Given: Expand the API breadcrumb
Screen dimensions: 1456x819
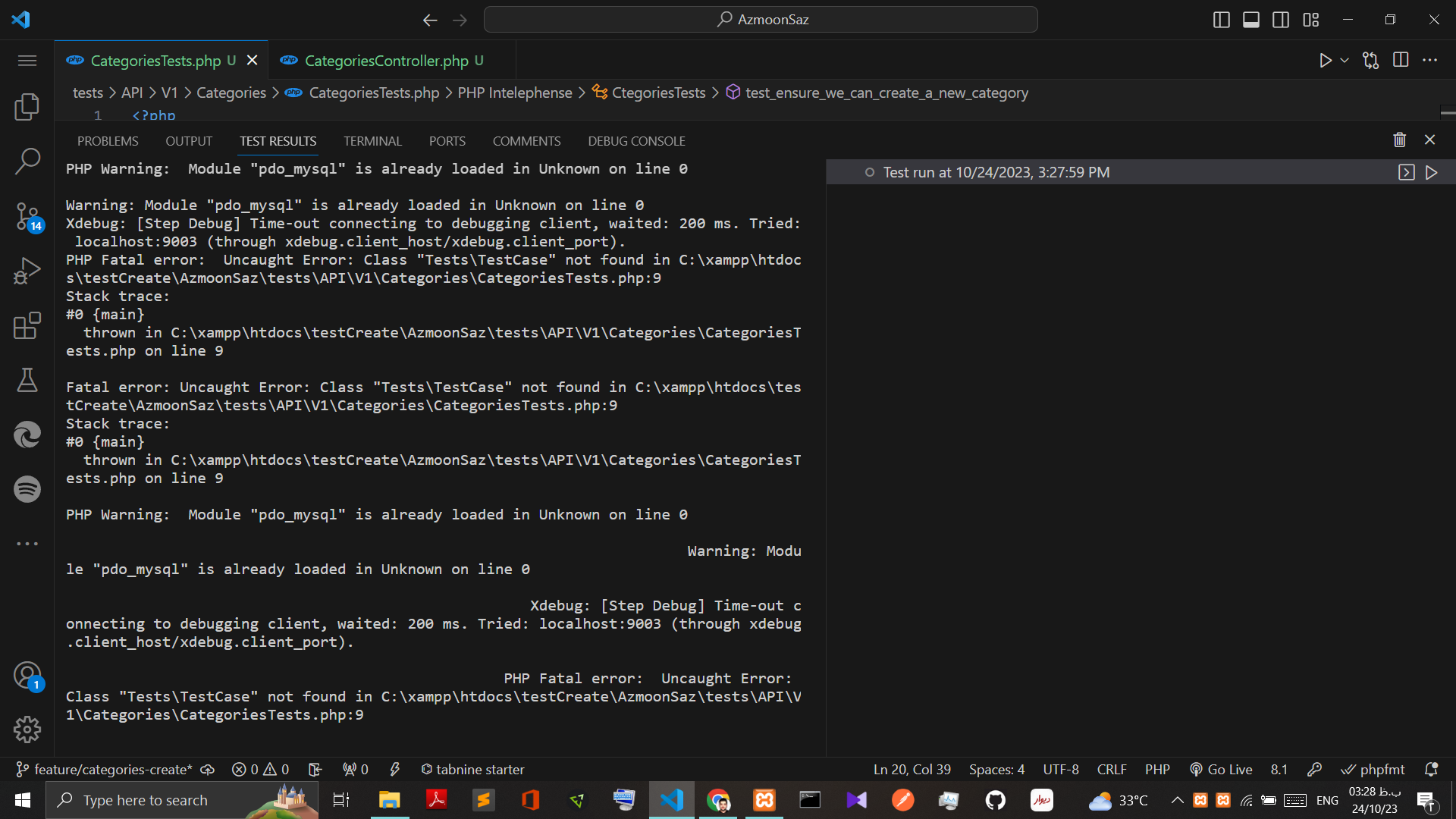Looking at the screenshot, I should coord(132,93).
